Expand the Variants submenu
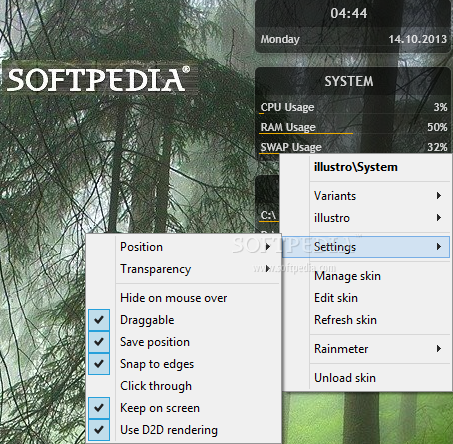The image size is (453, 444). (366, 196)
